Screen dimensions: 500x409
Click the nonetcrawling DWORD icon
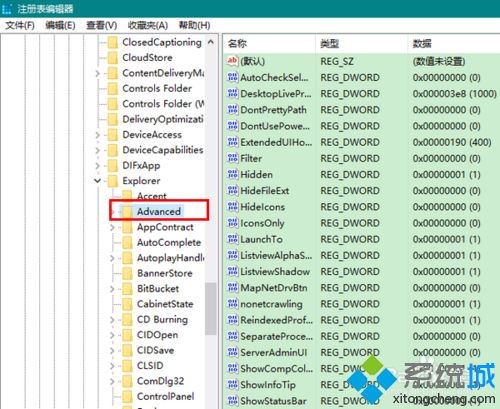pos(232,304)
